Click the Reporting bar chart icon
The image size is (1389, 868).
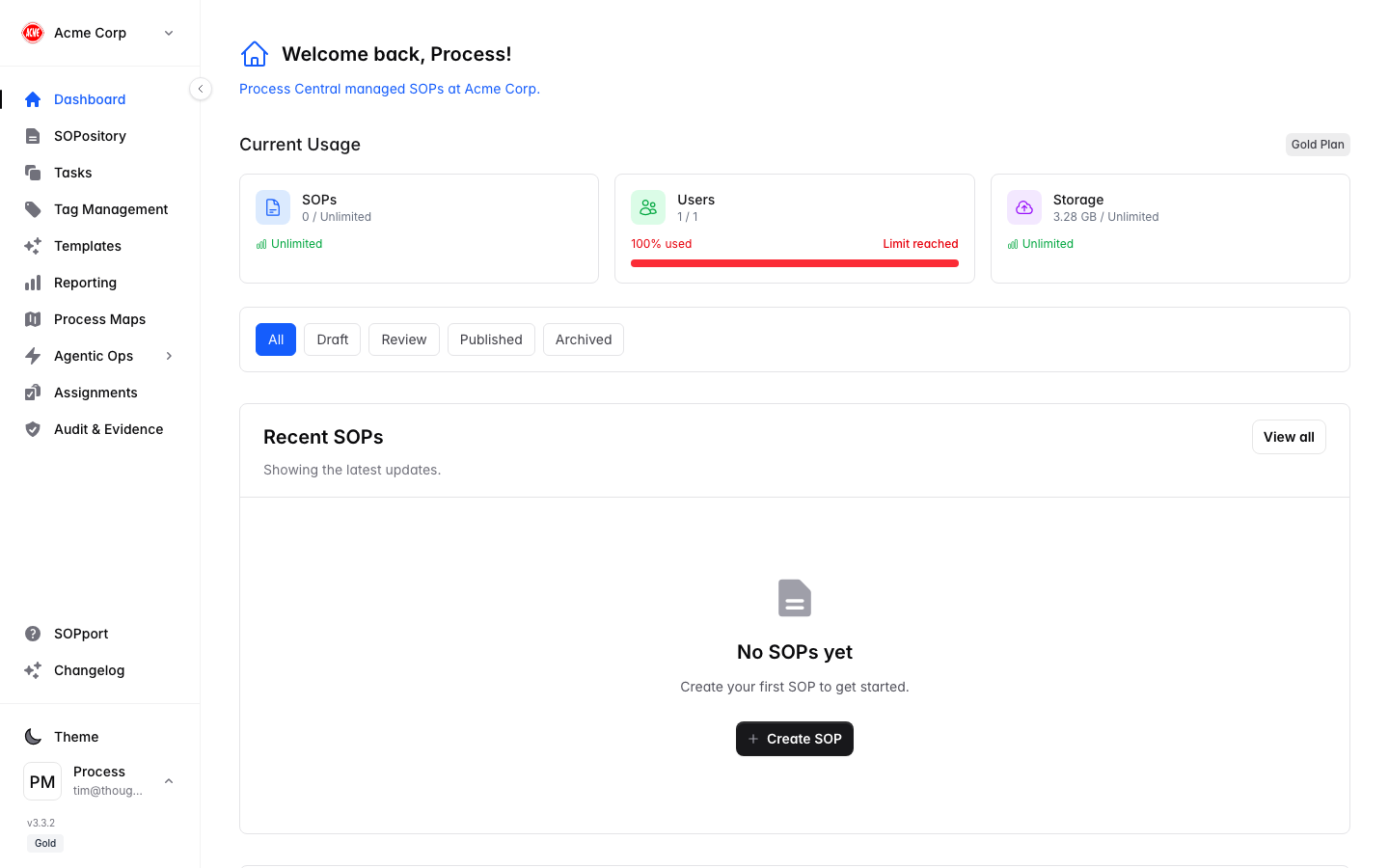33,283
